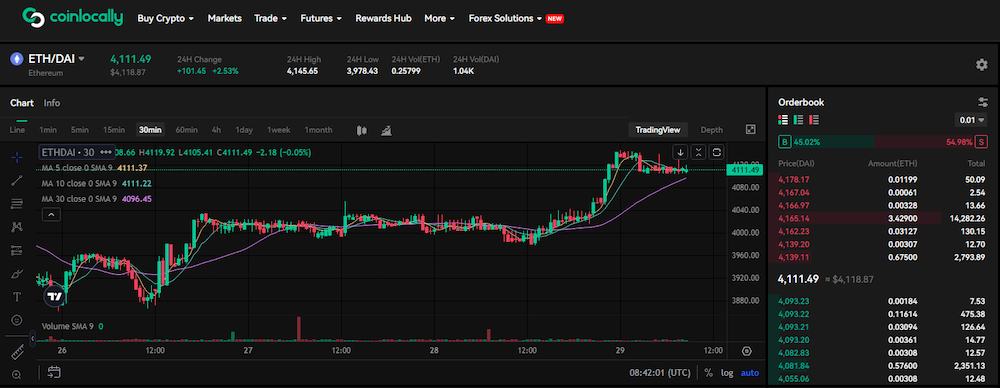The image size is (1000, 388).
Task: Collapse the drawing toolbar side arrow
Action: click(x=33, y=338)
